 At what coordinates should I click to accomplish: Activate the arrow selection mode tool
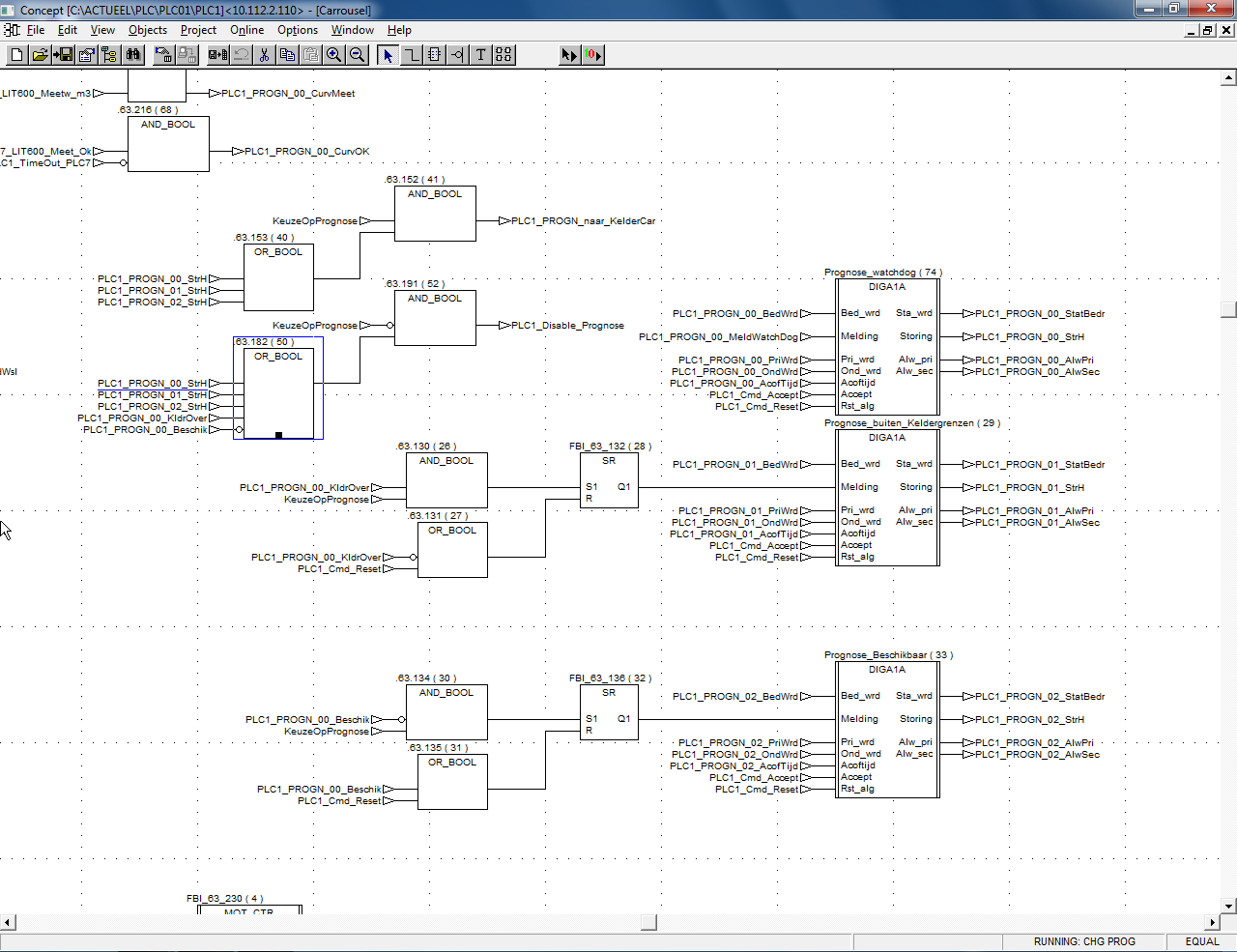388,55
